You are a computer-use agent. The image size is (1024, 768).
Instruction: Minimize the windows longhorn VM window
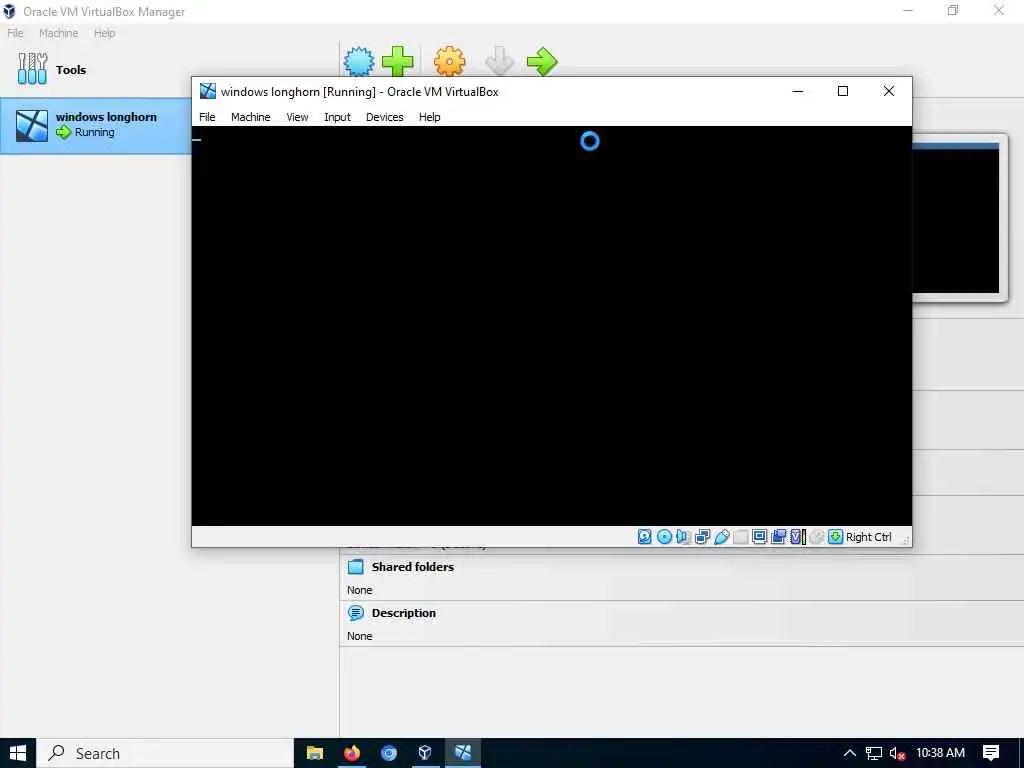click(x=797, y=91)
